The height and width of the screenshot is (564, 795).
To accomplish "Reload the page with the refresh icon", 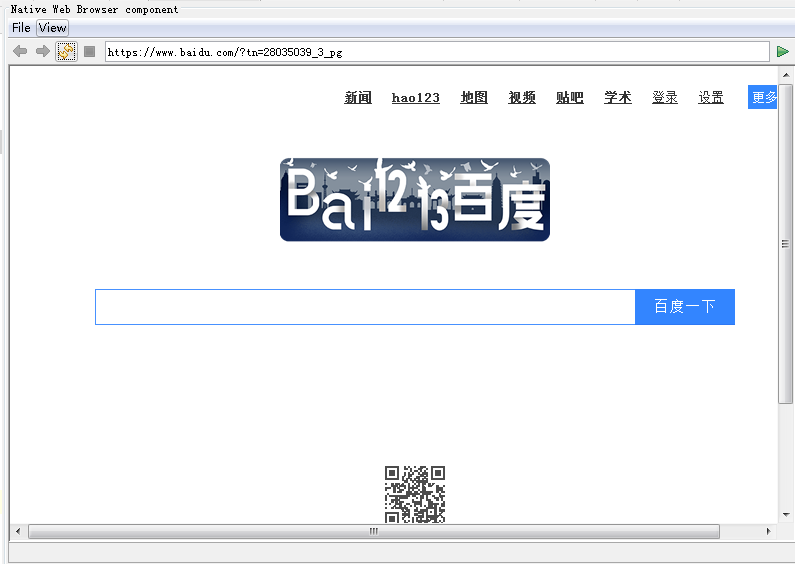I will tap(66, 51).
